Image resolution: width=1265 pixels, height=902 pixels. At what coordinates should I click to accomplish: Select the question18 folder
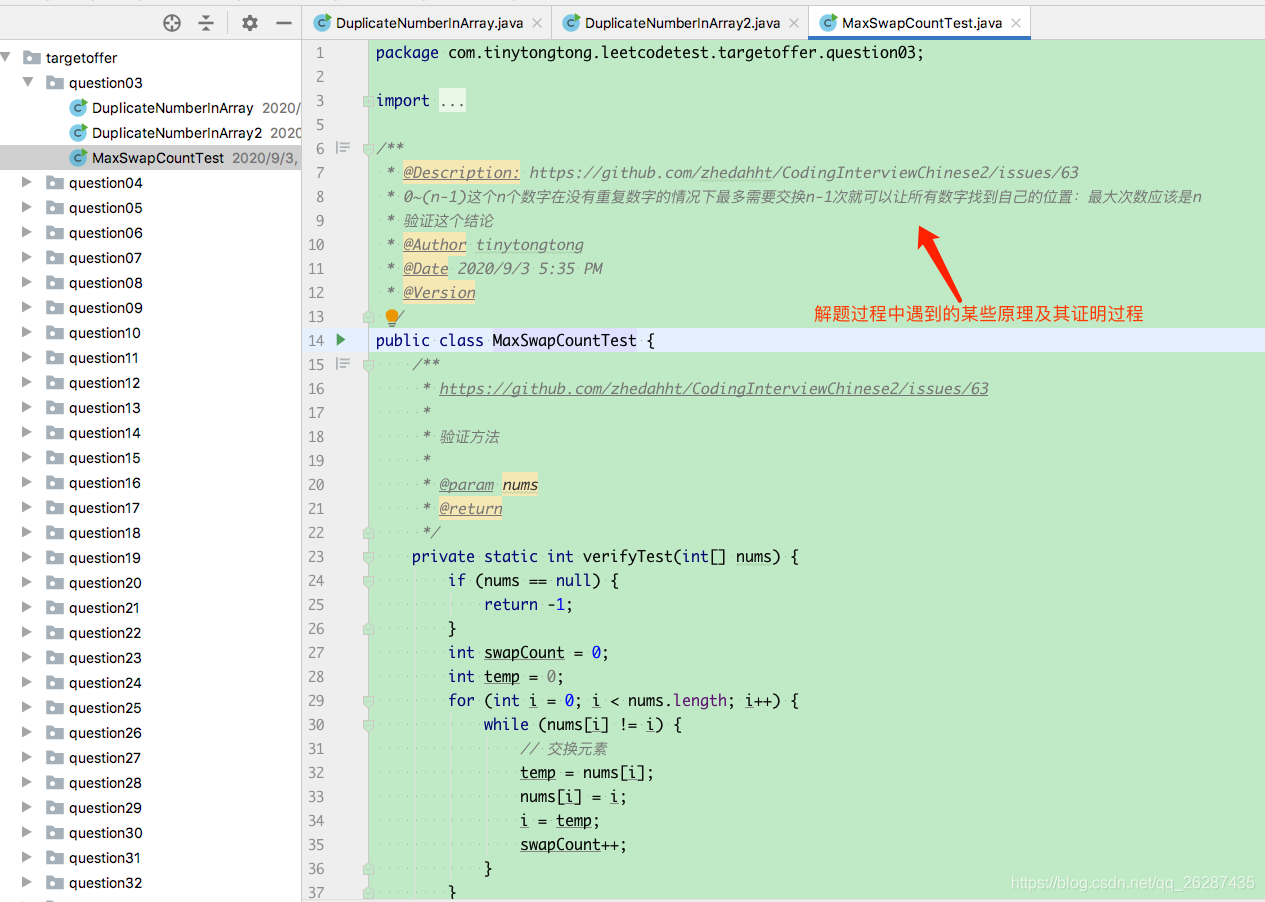[x=104, y=533]
